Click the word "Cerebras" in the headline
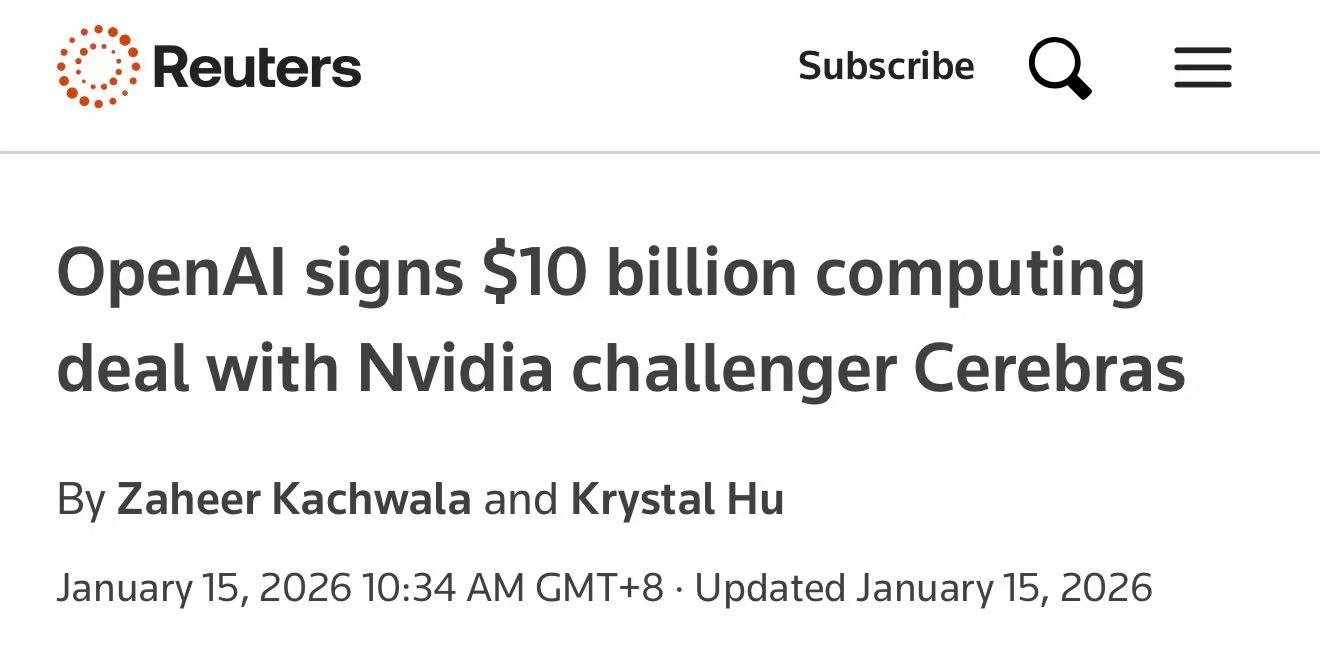Image resolution: width=1320 pixels, height=649 pixels. (x=1049, y=368)
